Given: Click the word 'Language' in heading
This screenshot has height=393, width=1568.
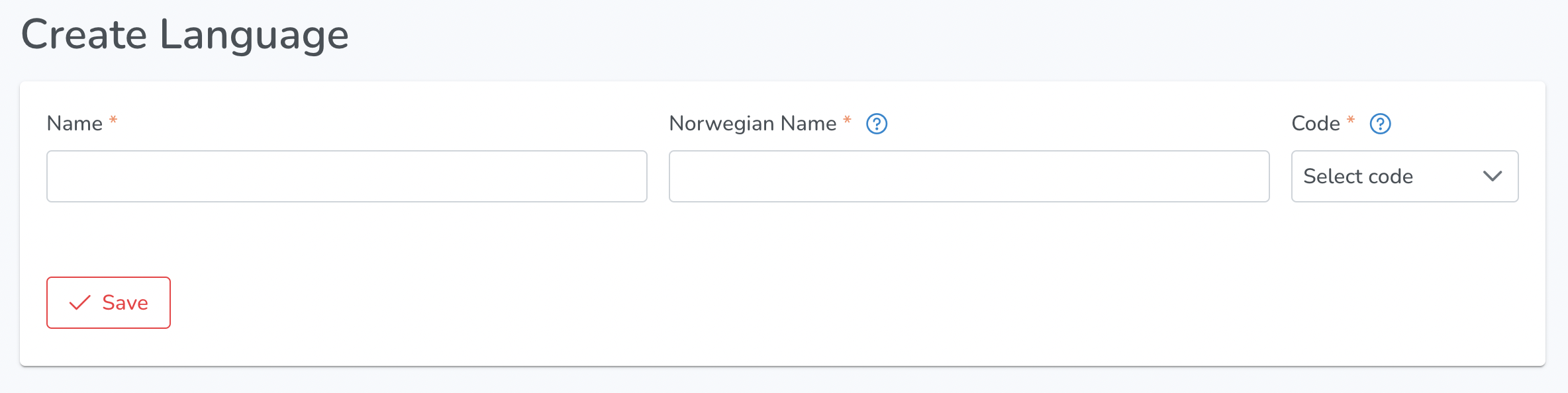Looking at the screenshot, I should click(254, 36).
